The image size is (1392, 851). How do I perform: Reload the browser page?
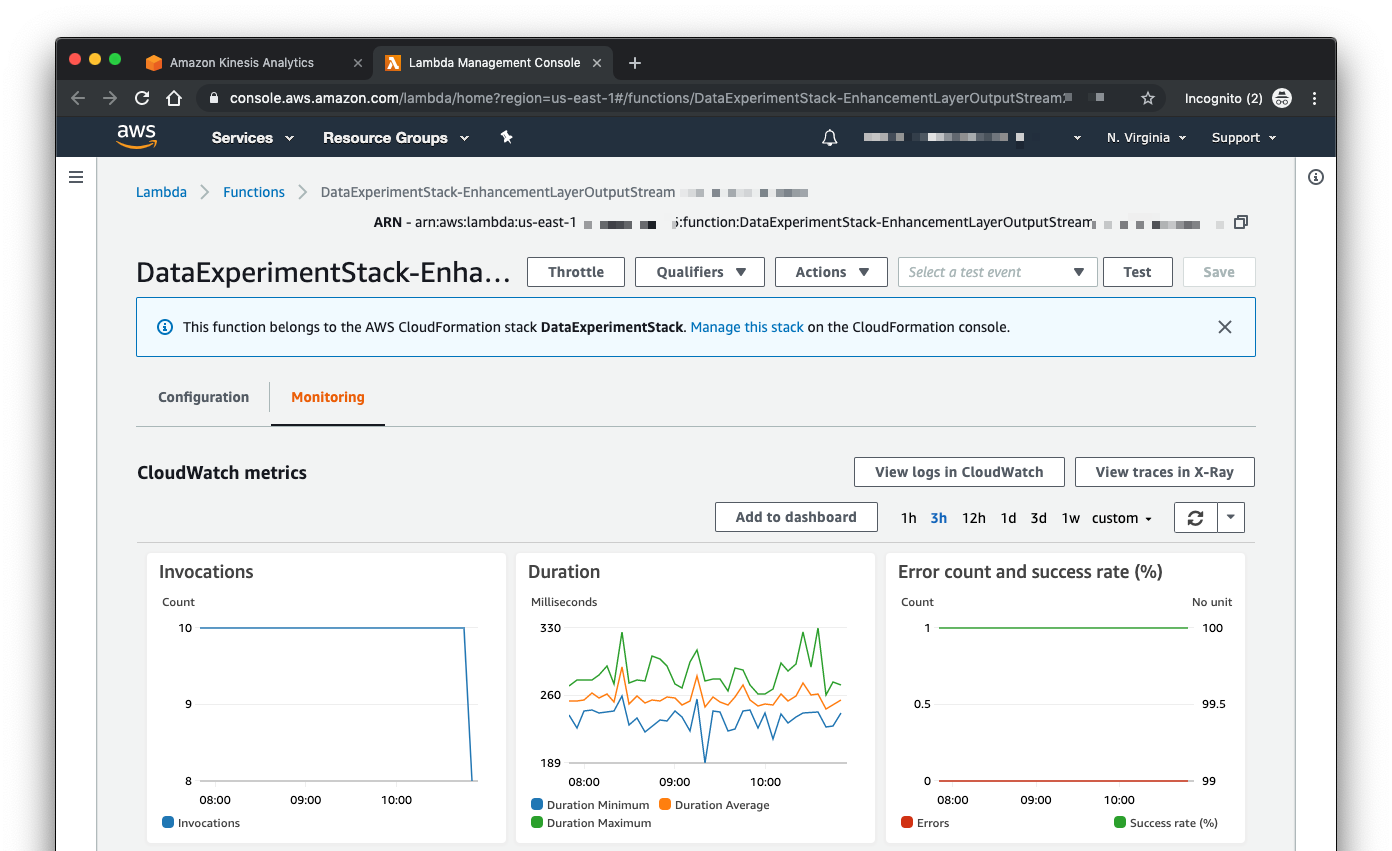(x=142, y=98)
